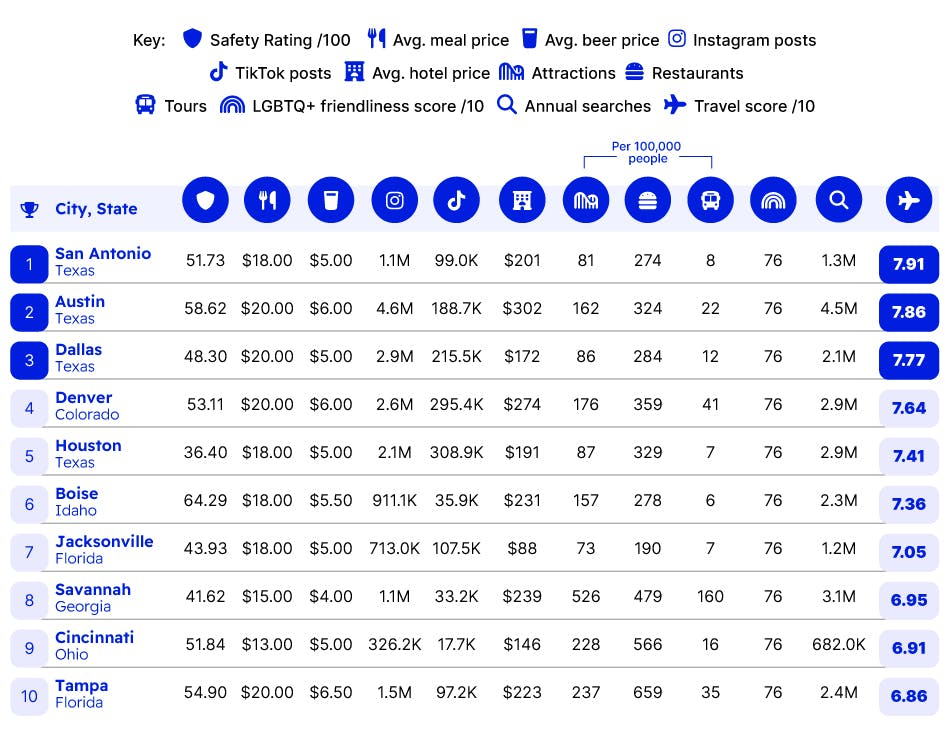Click the TikTok posts column header icon

(x=456, y=201)
